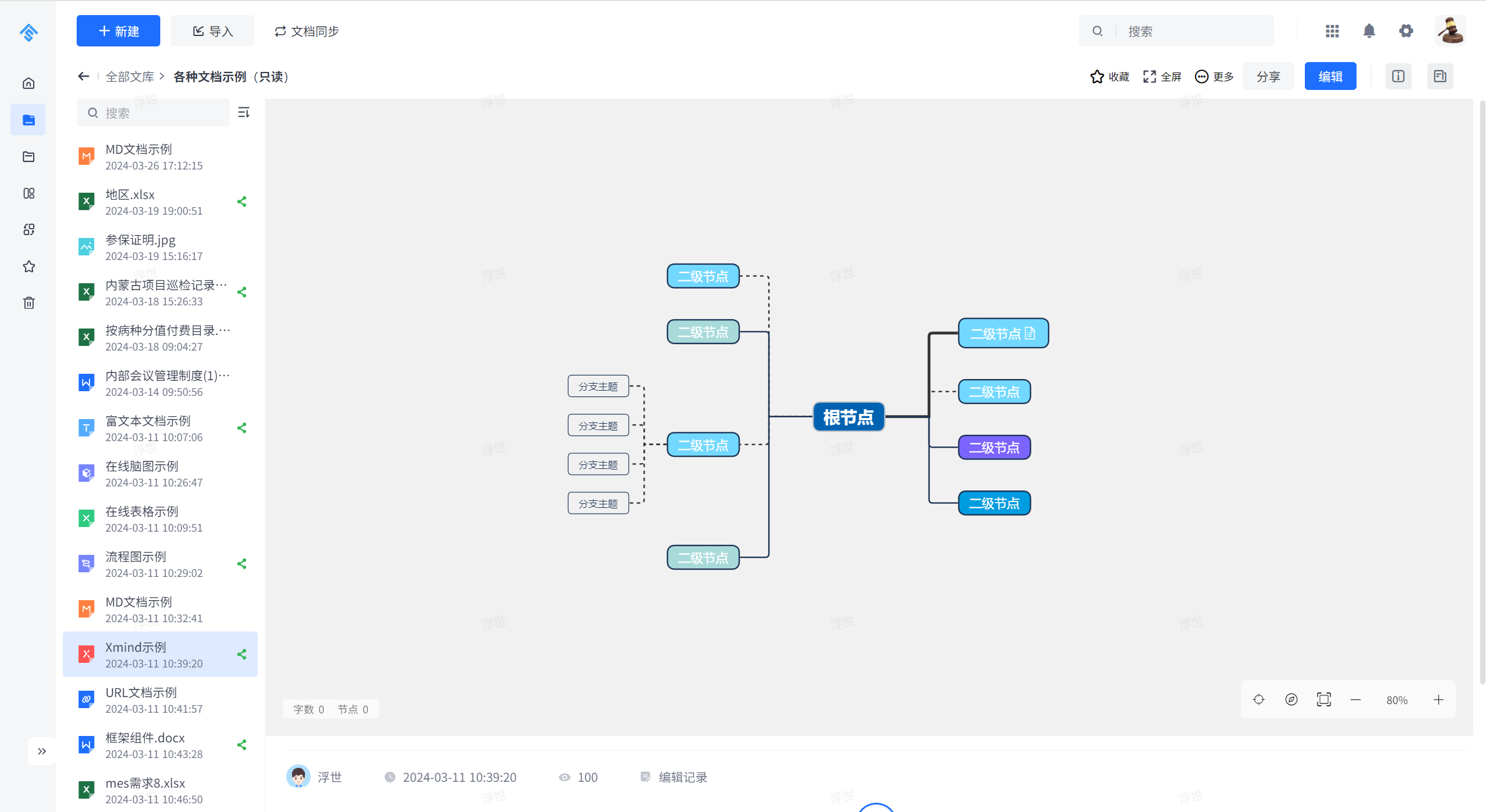Click the 新建 button

[x=118, y=31]
